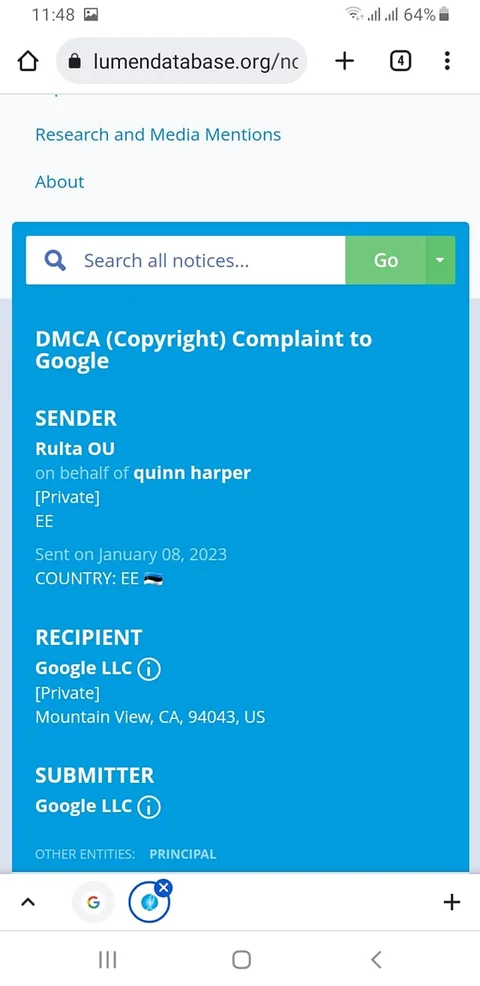Screen dimensions: 480x986
Task: Expand the bottom tab group chevron
Action: coord(28,902)
